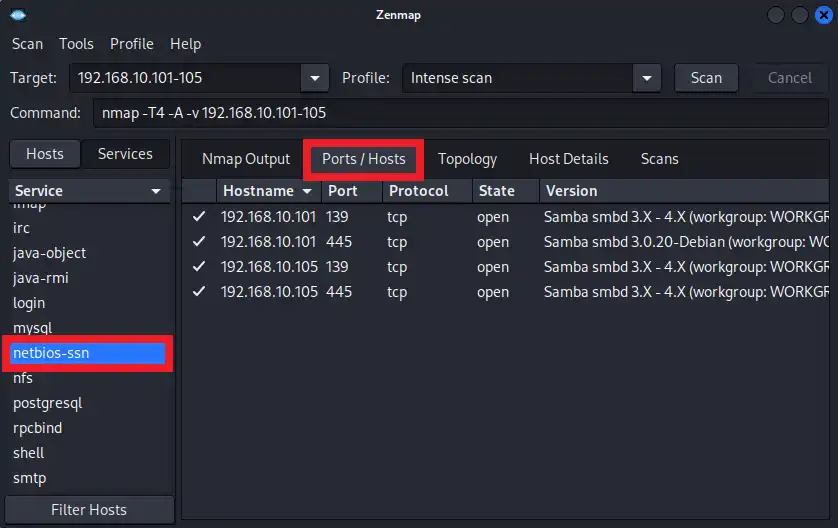Expand the Target dropdown arrow

coord(315,78)
